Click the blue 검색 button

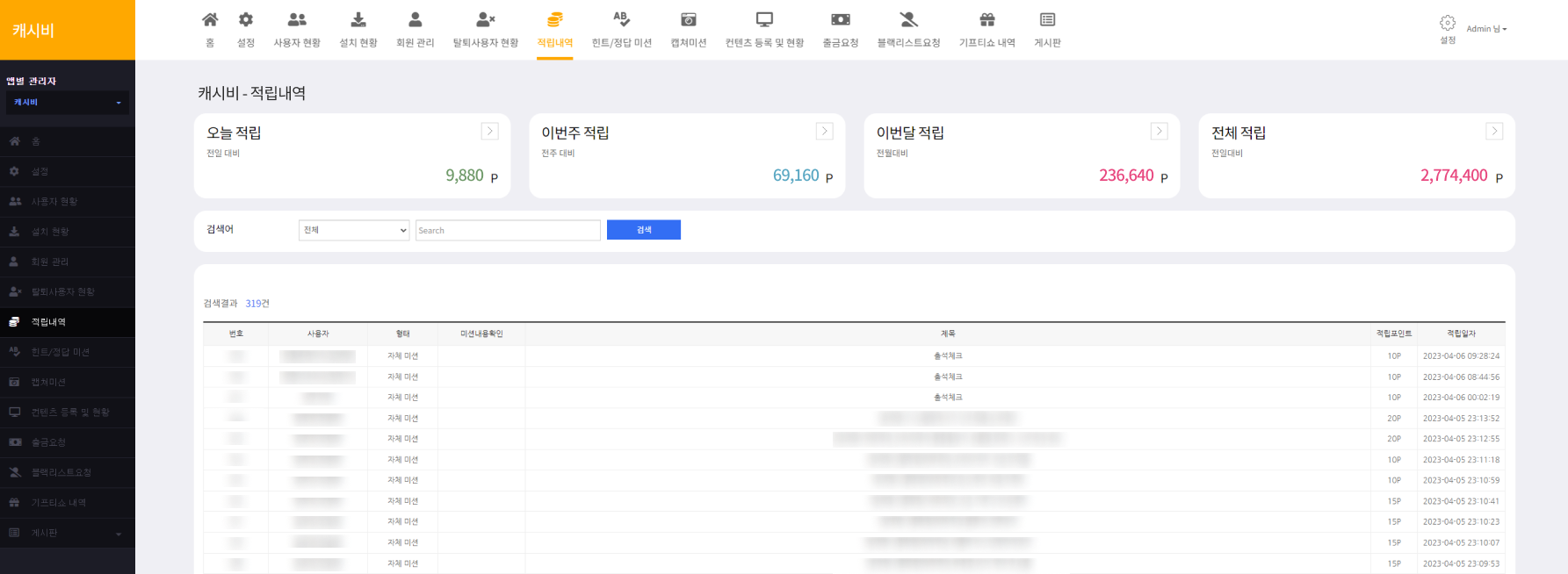pyautogui.click(x=644, y=230)
